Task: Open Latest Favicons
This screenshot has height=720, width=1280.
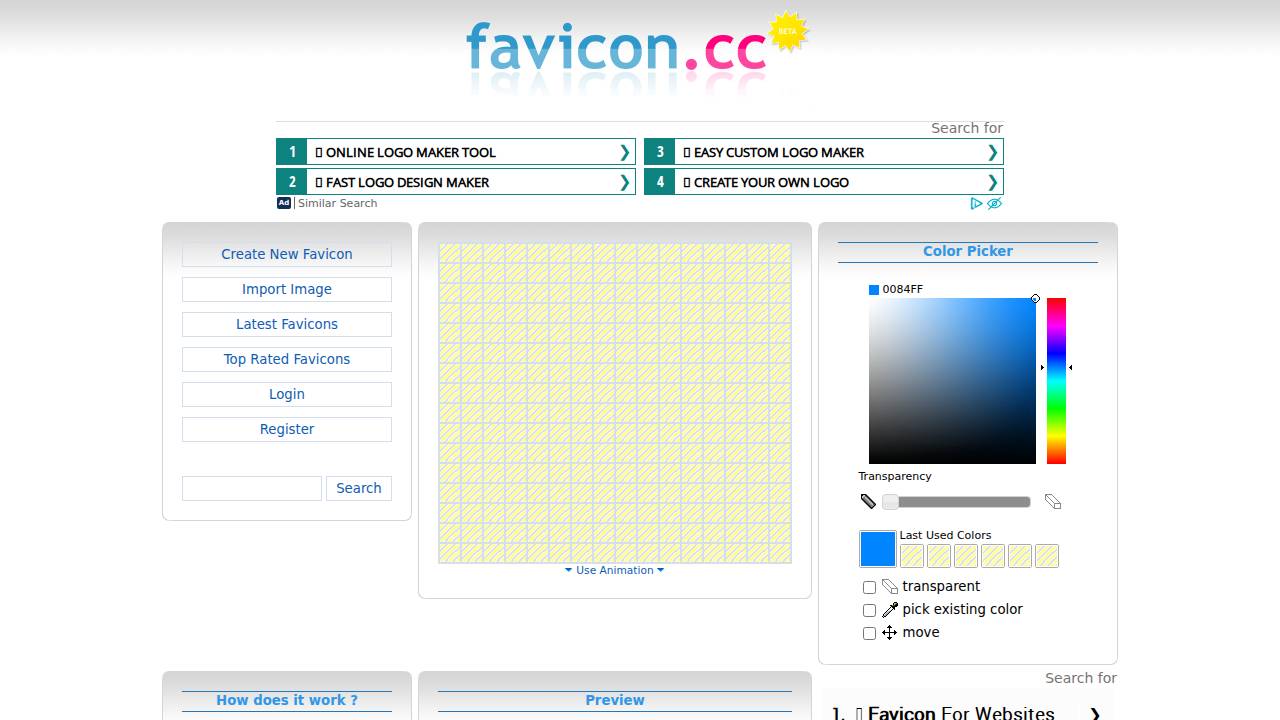Action: [286, 324]
